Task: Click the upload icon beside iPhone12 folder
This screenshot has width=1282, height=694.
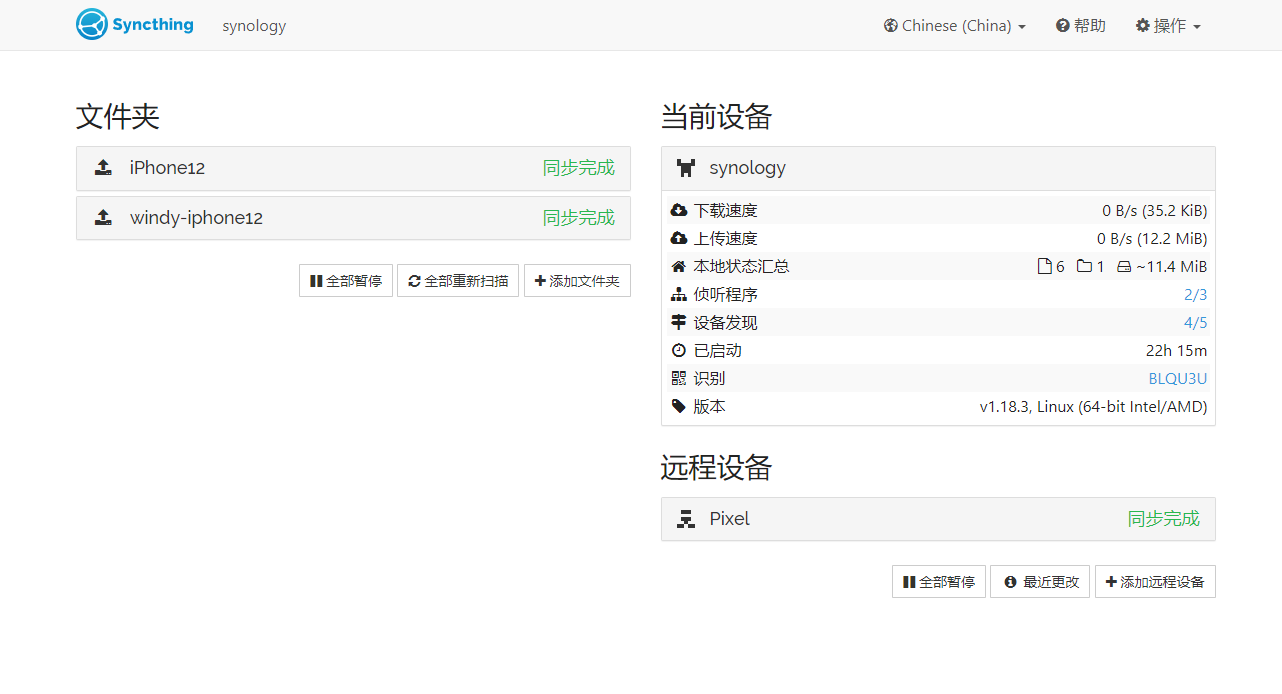Action: 103,168
